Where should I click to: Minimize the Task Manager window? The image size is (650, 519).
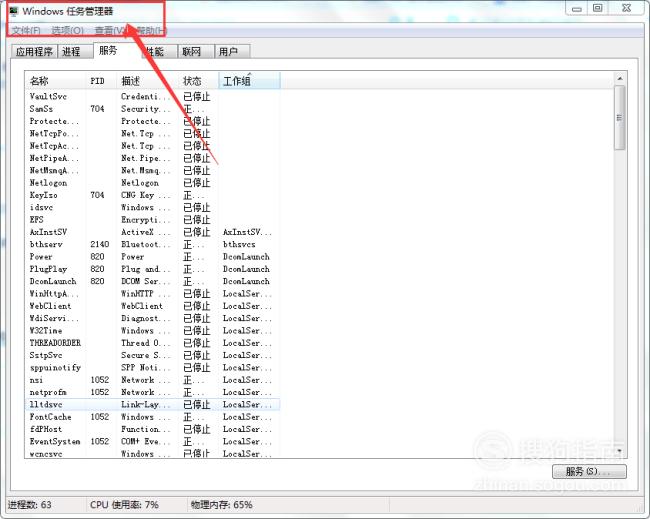coord(577,8)
